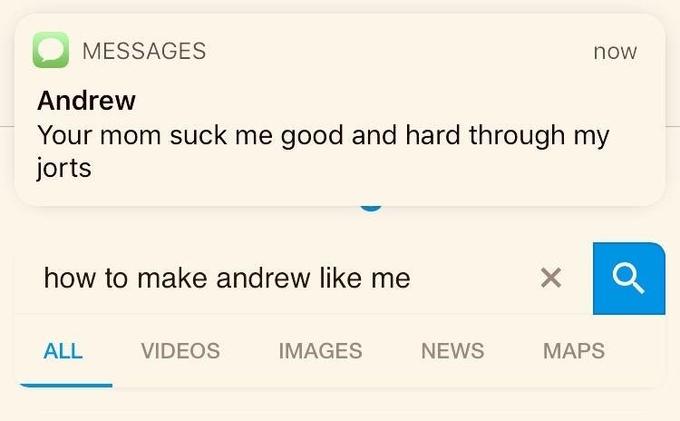Open the IMAGES tab
Viewport: 680px width, 421px height.
point(320,351)
